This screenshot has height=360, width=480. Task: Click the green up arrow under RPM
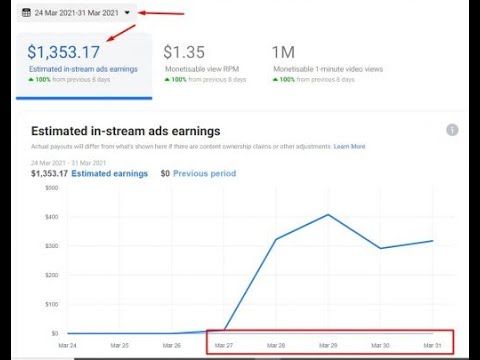click(167, 79)
